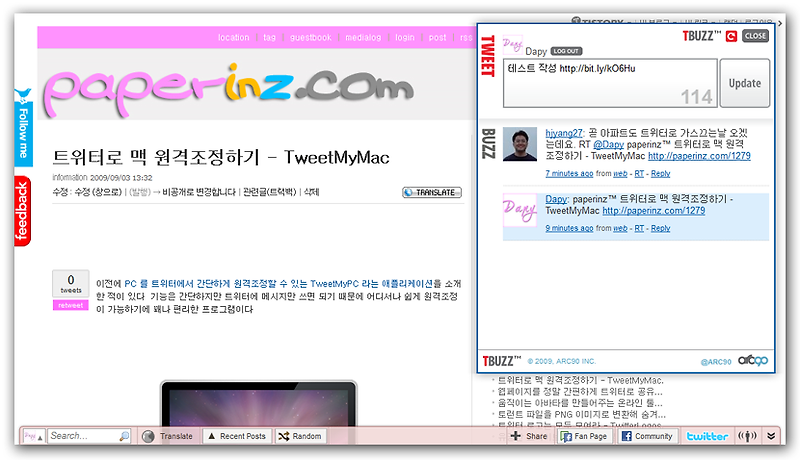Open the 'web' source link on hjyang27's tweet
Viewport: 800px width, 460px height.
click(620, 173)
